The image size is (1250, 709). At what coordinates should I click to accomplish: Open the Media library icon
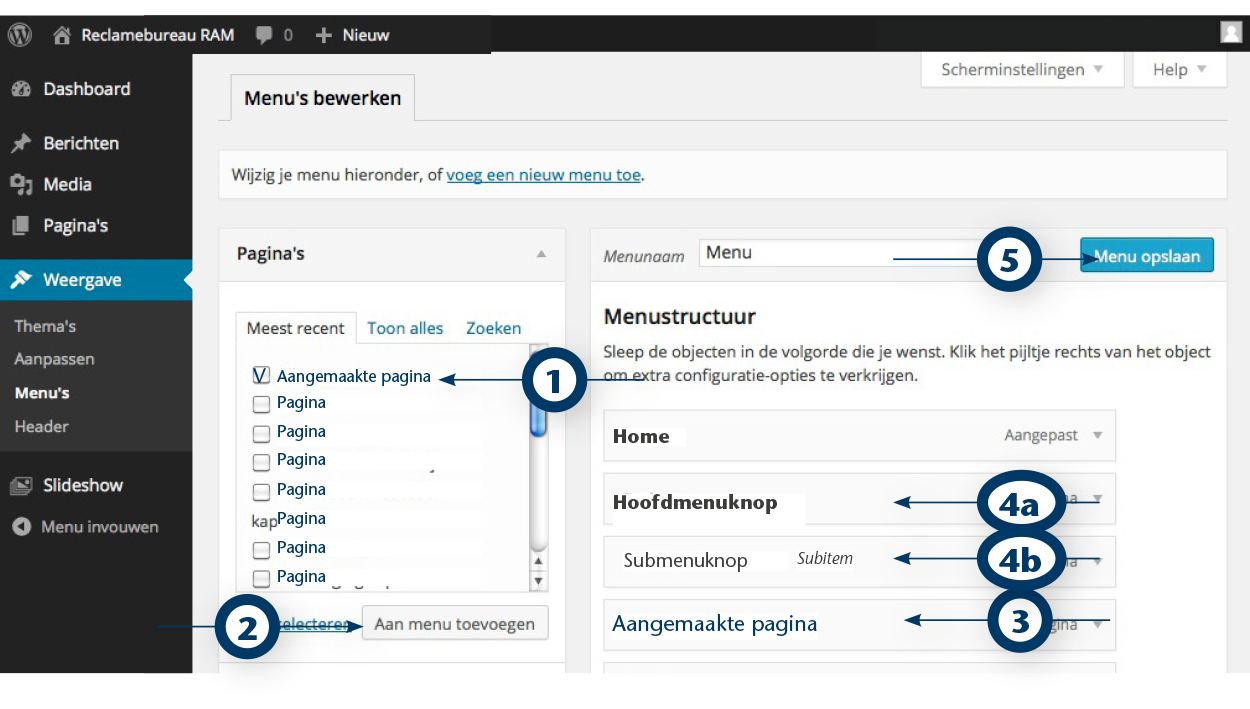coord(21,185)
